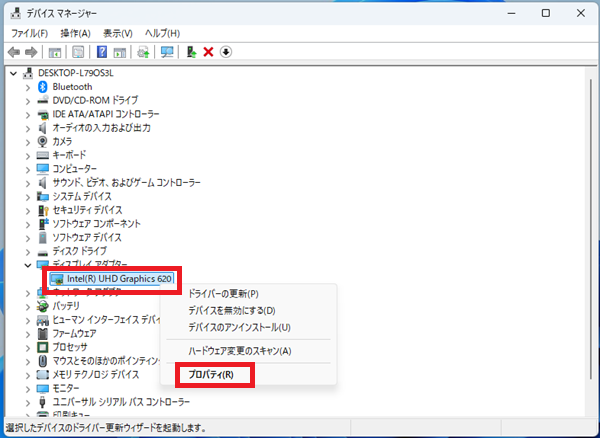Expand the ソフトウェア コンポーネント chevron
This screenshot has height=438, width=600.
(28, 224)
